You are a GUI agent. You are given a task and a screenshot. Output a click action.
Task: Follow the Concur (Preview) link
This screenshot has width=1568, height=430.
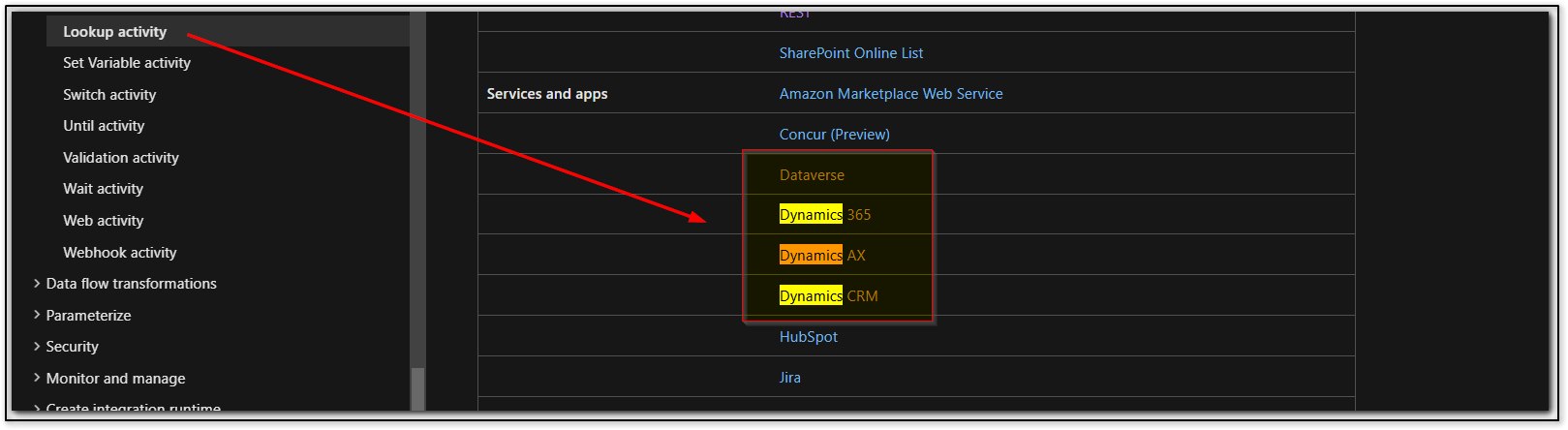tap(834, 135)
